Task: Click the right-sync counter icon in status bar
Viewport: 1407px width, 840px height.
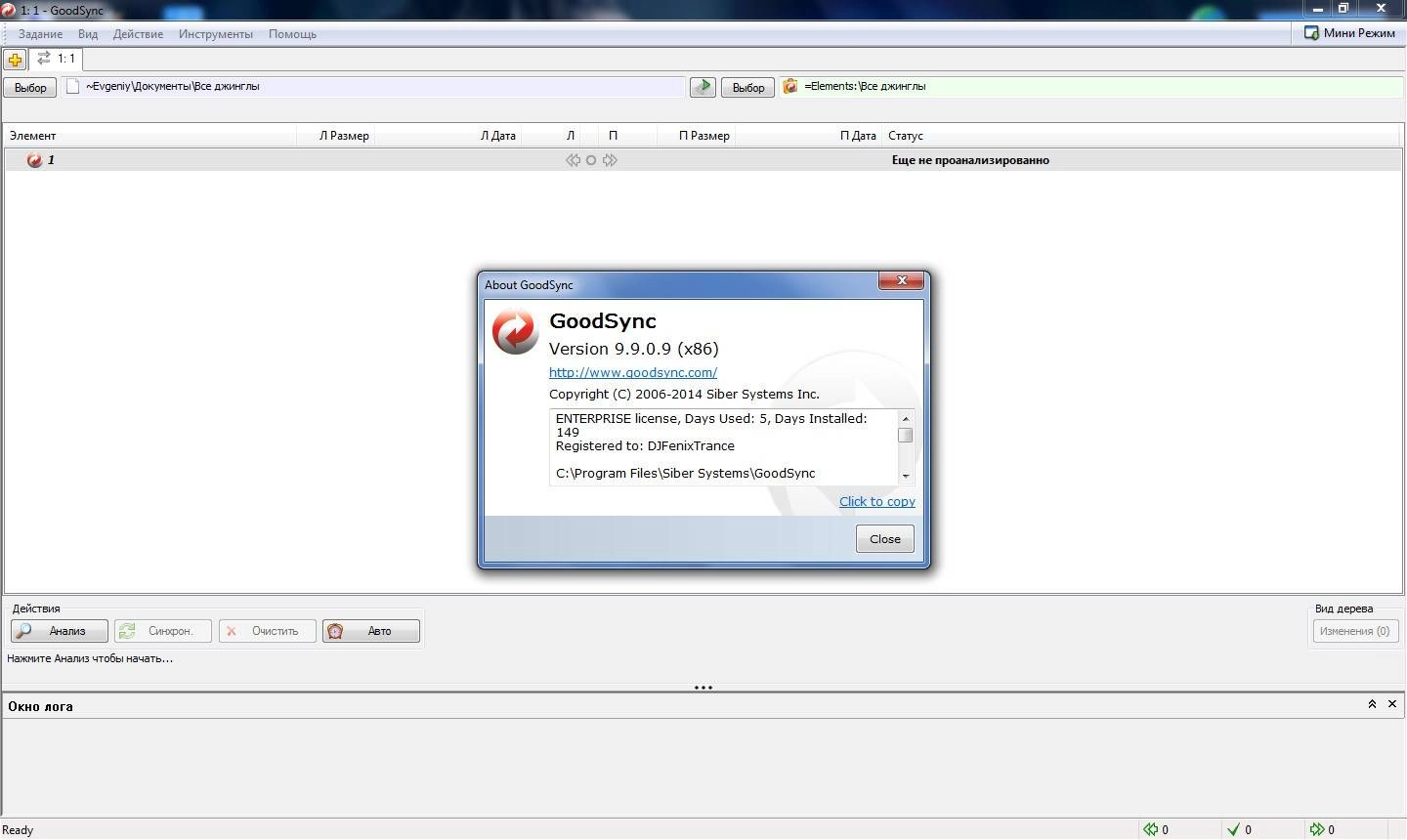Action: pyautogui.click(x=1317, y=829)
